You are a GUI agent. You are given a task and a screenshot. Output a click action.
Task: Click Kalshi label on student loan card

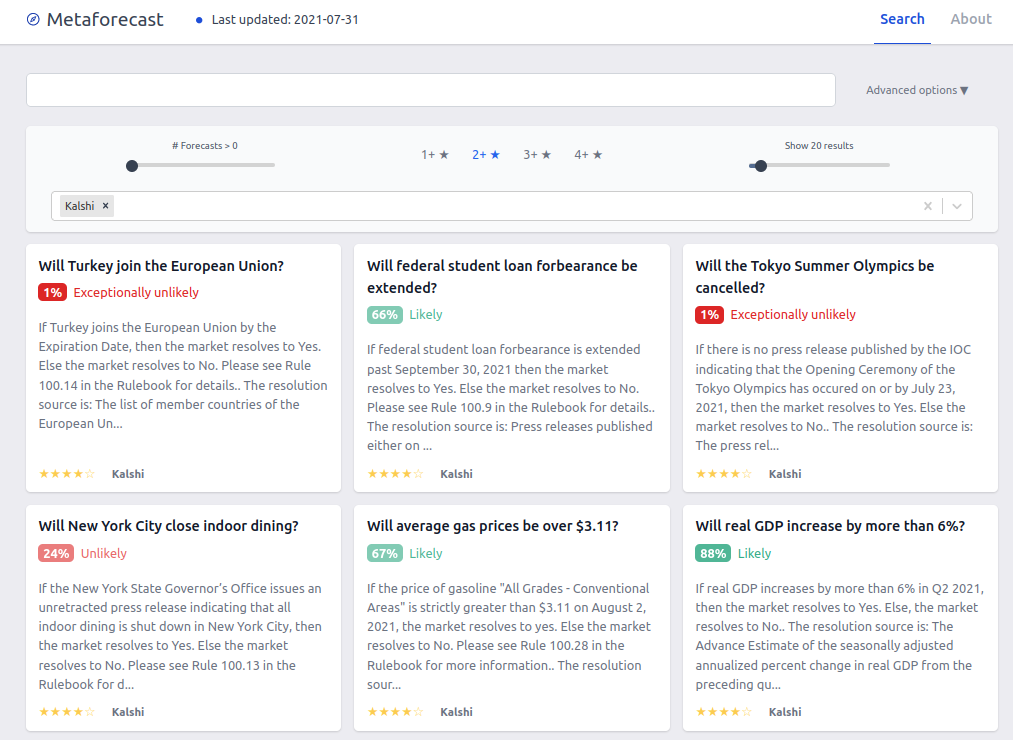[456, 474]
